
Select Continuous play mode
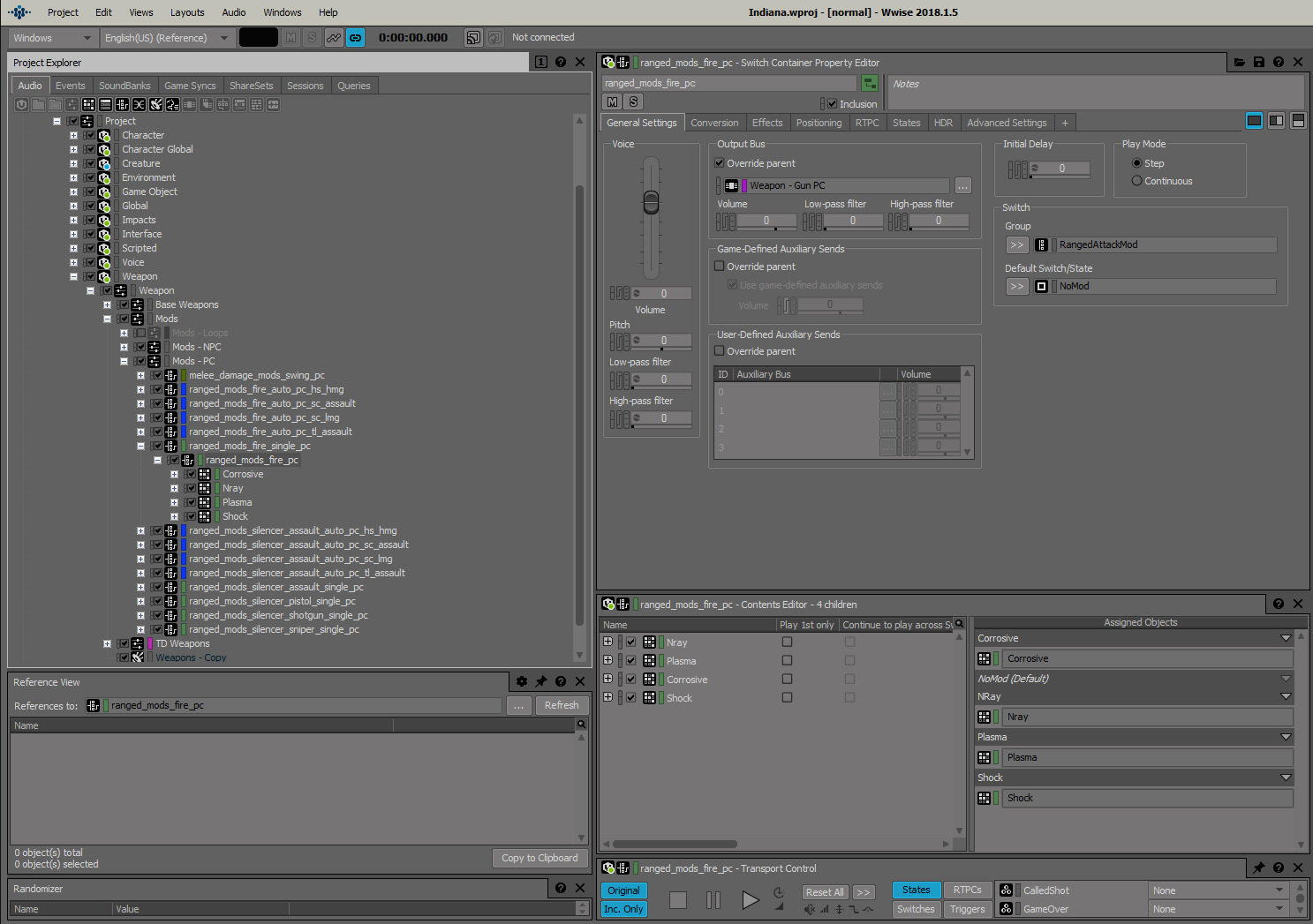[1137, 181]
